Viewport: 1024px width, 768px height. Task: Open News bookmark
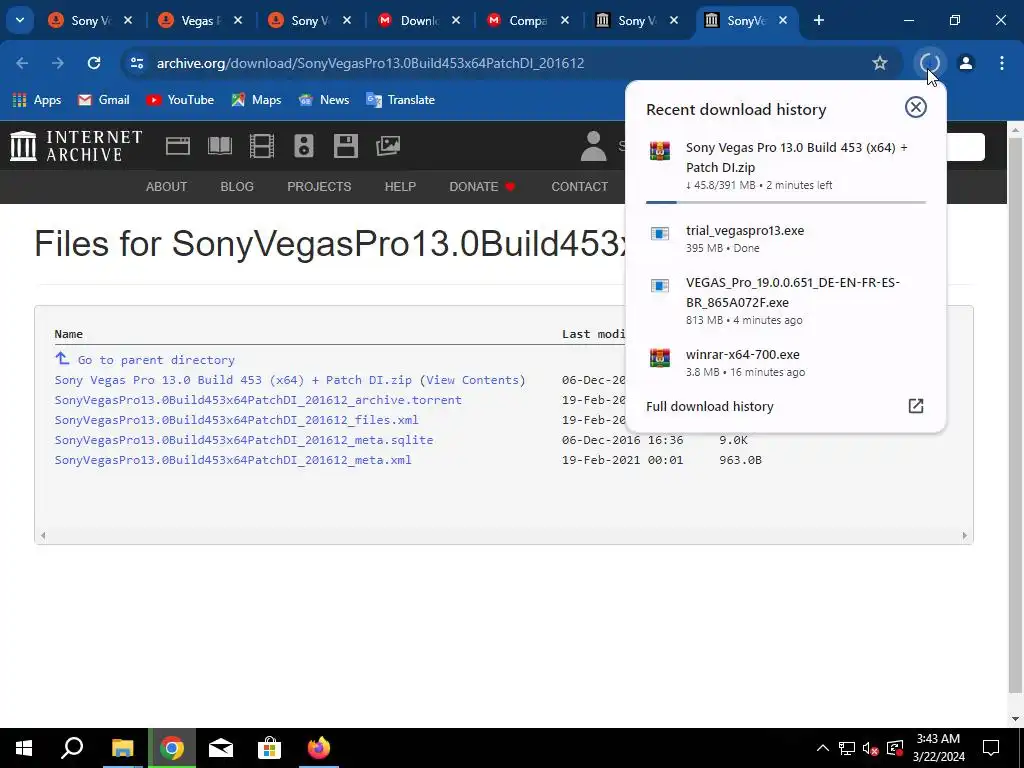(323, 100)
